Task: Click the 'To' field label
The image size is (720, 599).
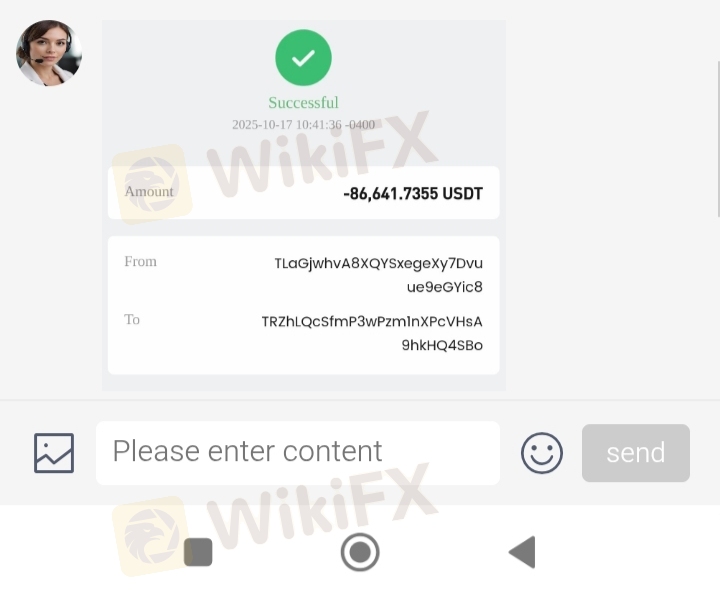Action: 132,319
